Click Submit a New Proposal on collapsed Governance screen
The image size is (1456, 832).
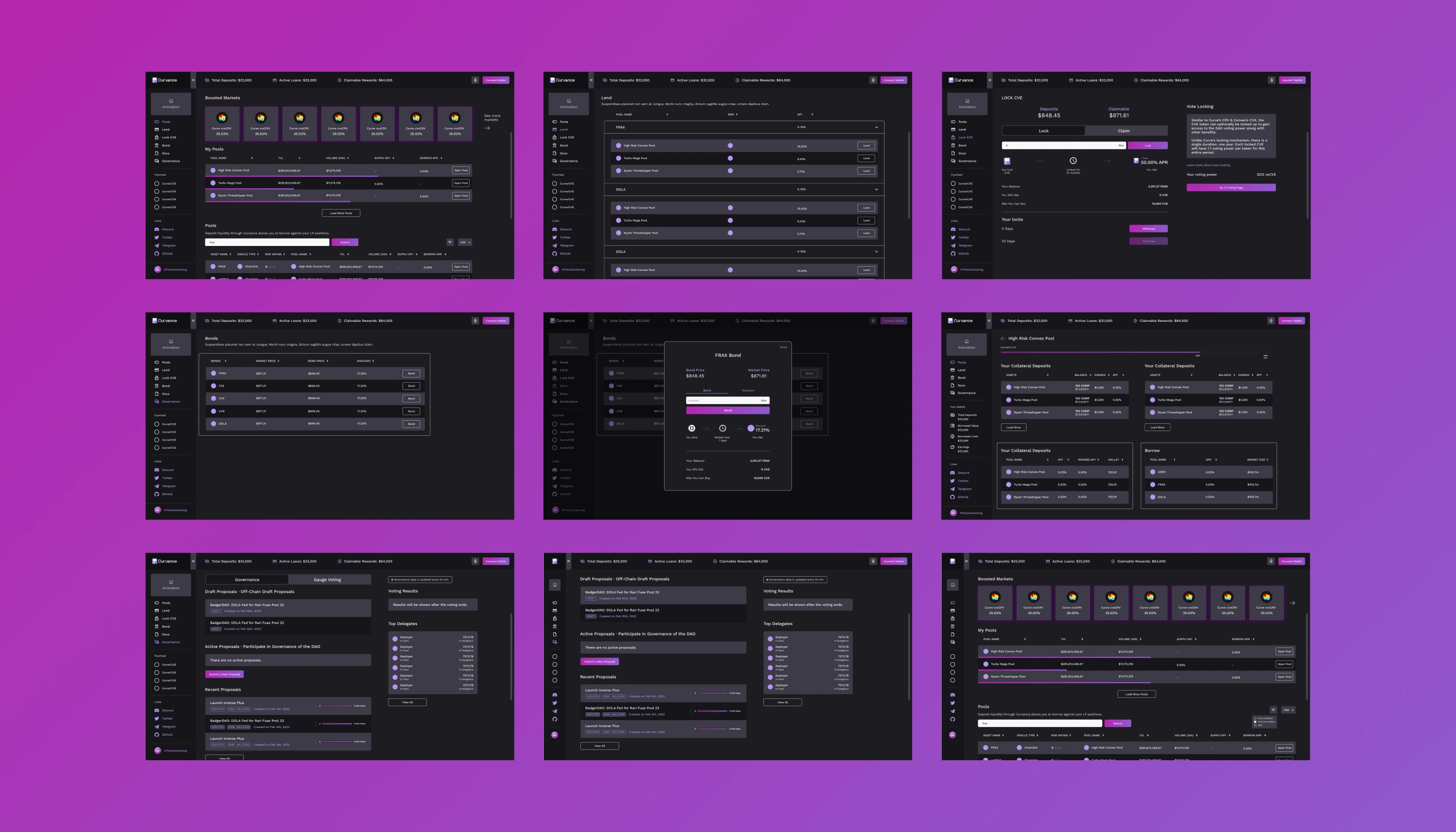coord(600,662)
